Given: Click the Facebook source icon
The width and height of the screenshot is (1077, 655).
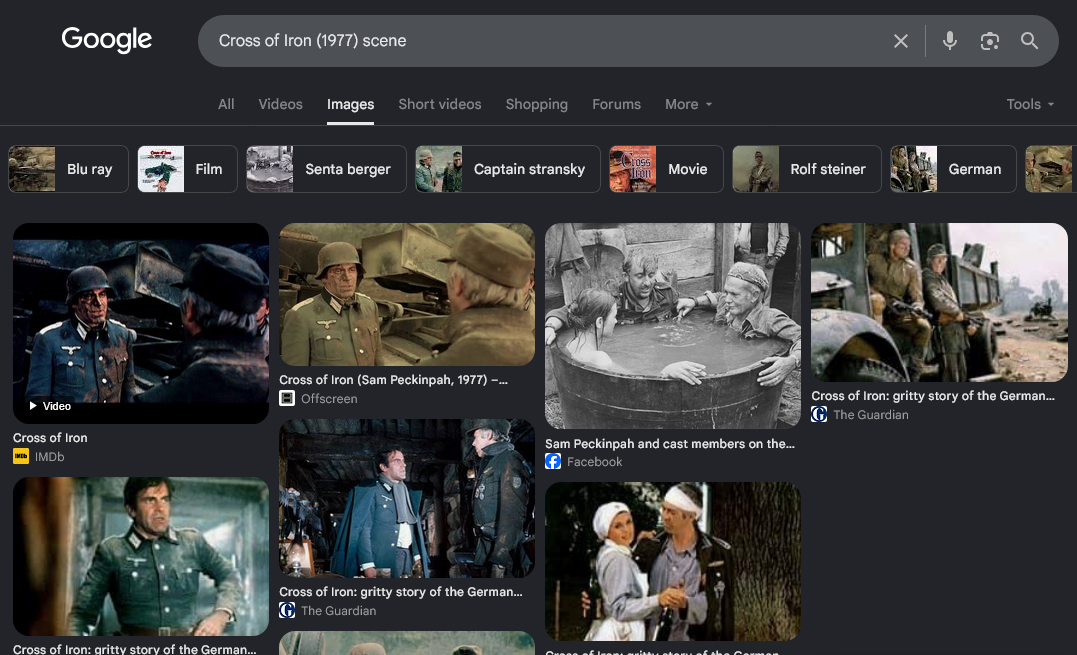Looking at the screenshot, I should tap(553, 461).
